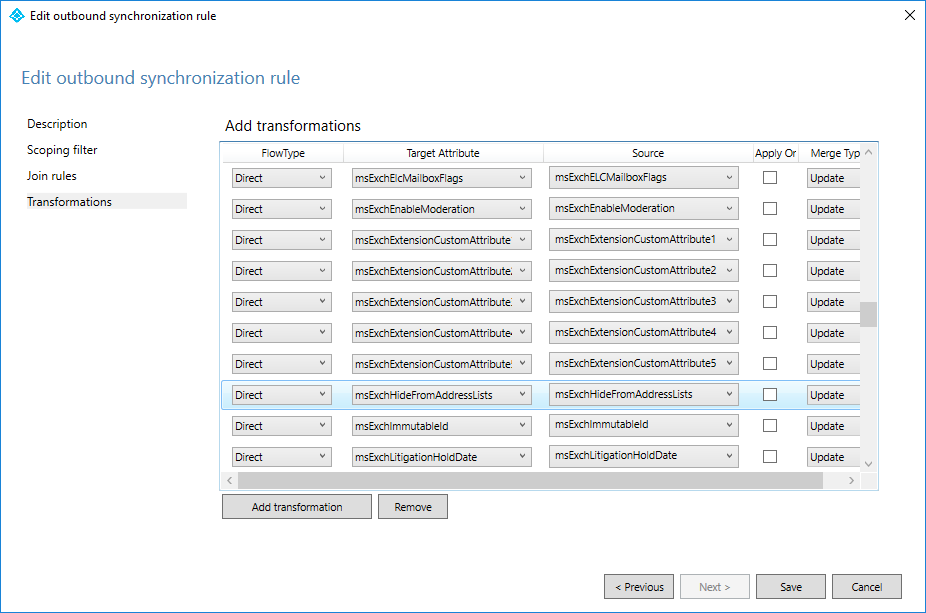The height and width of the screenshot is (613, 926).
Task: Save the synchronization rule
Action: [791, 587]
